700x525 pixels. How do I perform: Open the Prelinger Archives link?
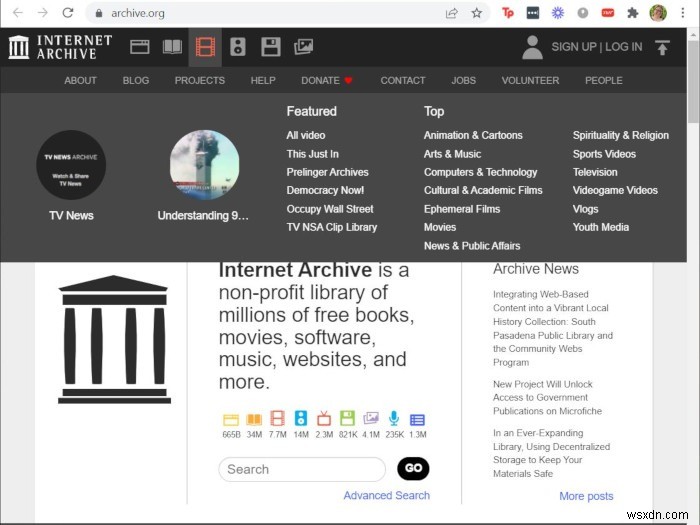click(327, 172)
